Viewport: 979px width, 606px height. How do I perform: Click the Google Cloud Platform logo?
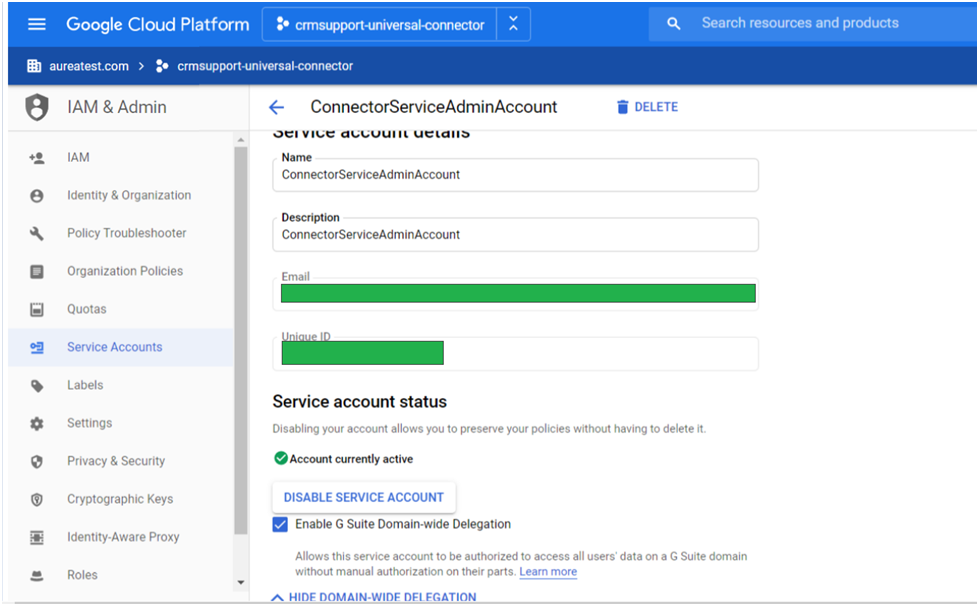(x=158, y=24)
